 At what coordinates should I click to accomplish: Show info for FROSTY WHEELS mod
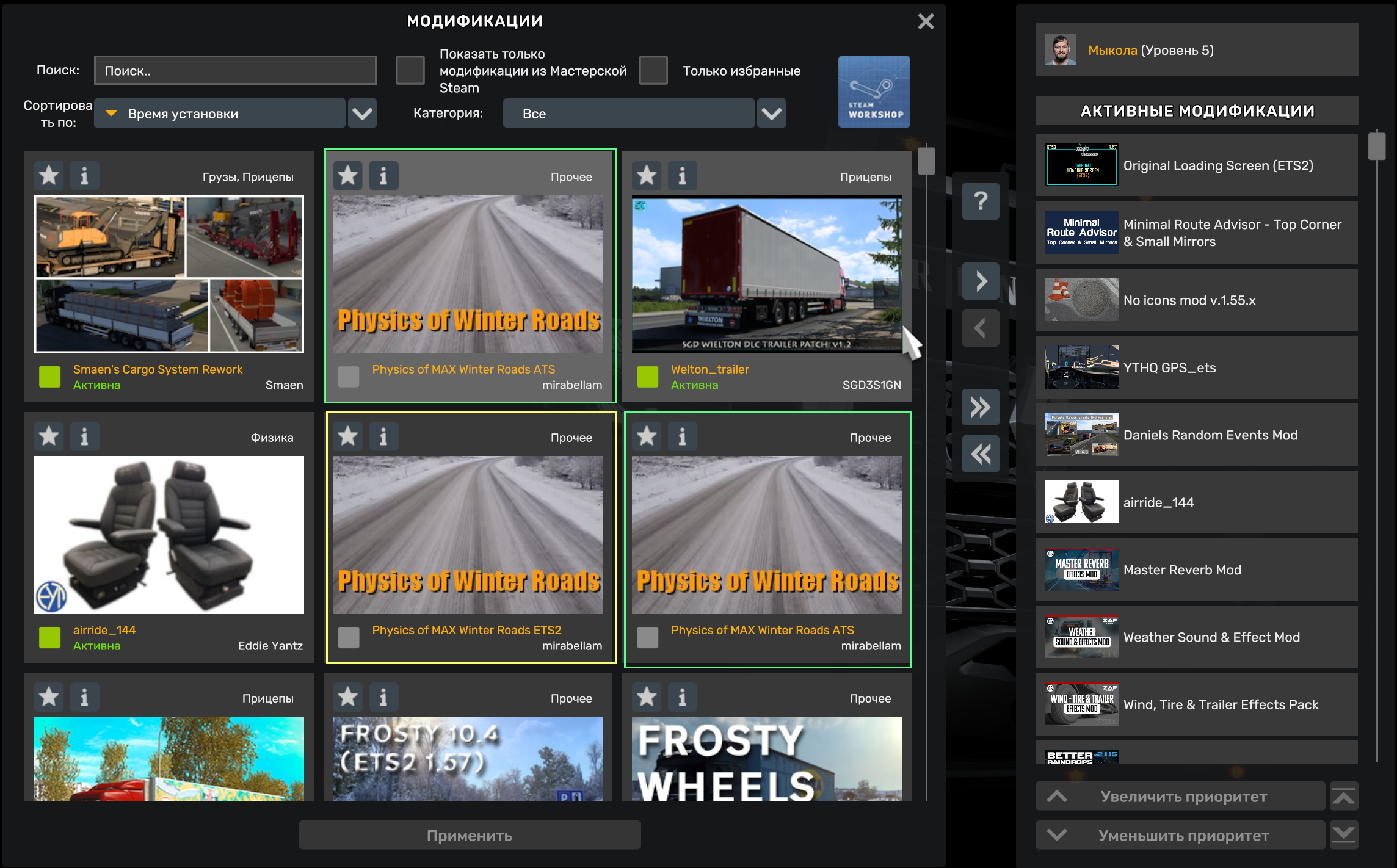pyautogui.click(x=682, y=697)
